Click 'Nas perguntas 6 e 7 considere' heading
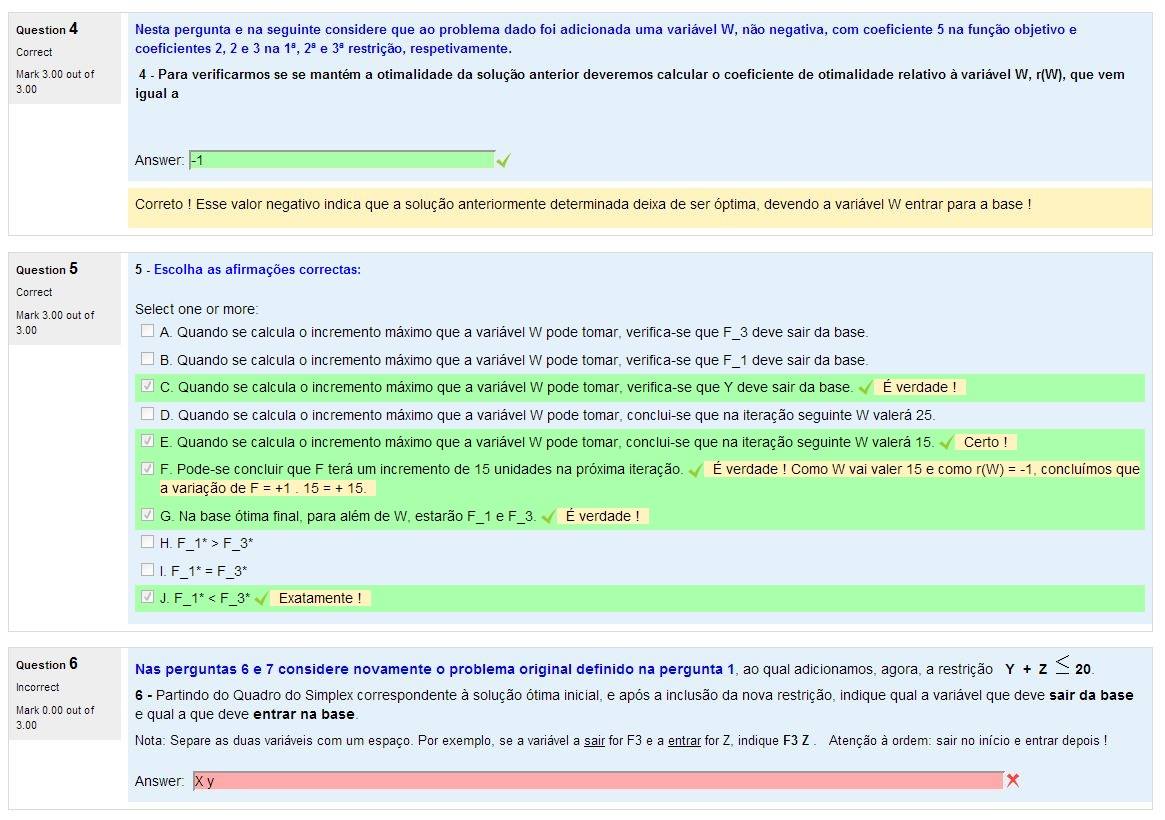Image resolution: width=1165 pixels, height=820 pixels. 434,669
